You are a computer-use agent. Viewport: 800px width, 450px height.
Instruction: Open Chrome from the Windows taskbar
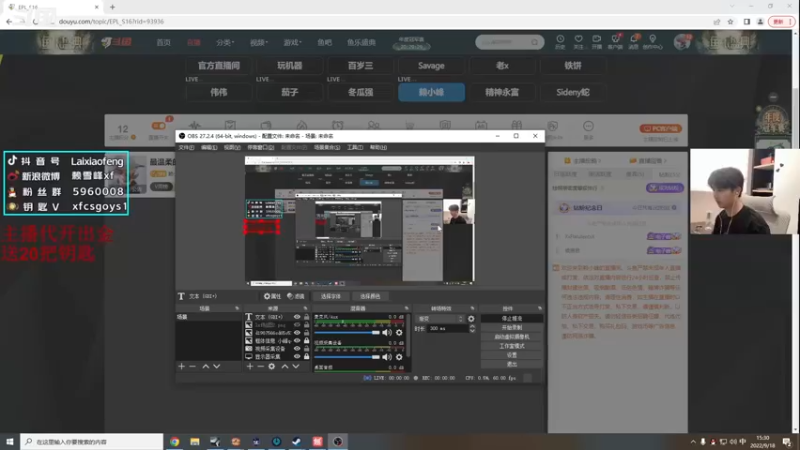[x=174, y=442]
